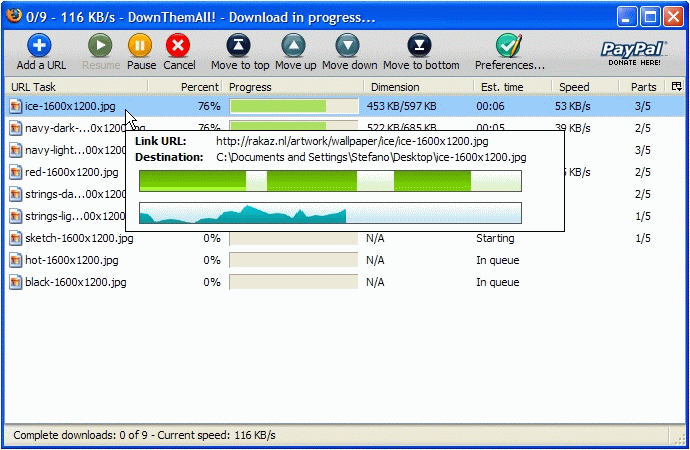
Task: Click 53 KB/s speed value
Action: coord(573,106)
